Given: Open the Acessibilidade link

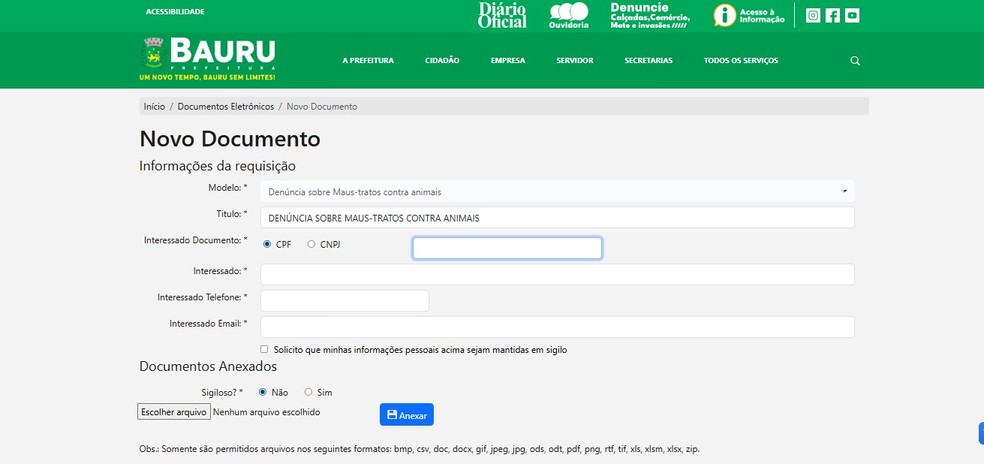Looking at the screenshot, I should click(175, 12).
